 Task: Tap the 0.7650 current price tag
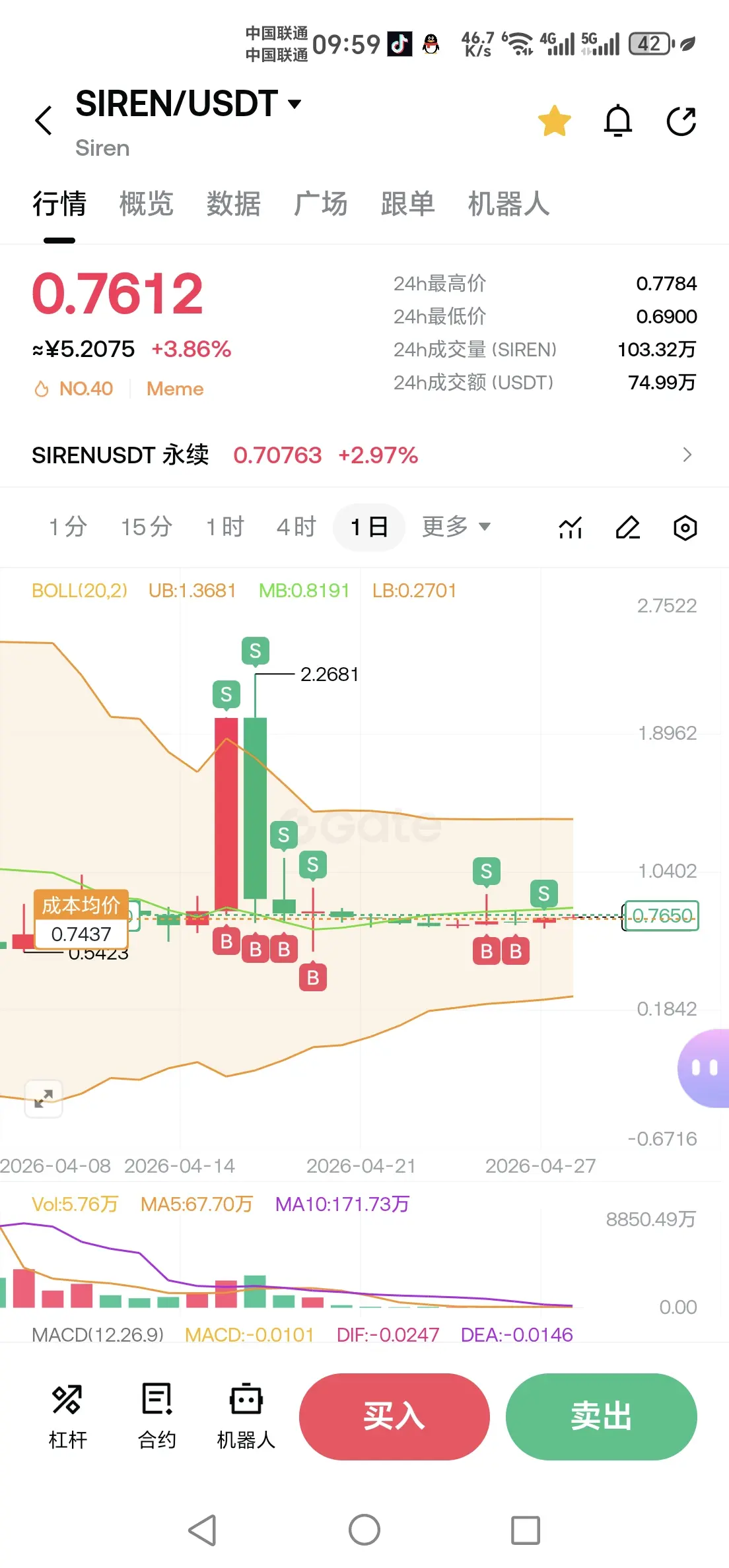click(x=662, y=915)
